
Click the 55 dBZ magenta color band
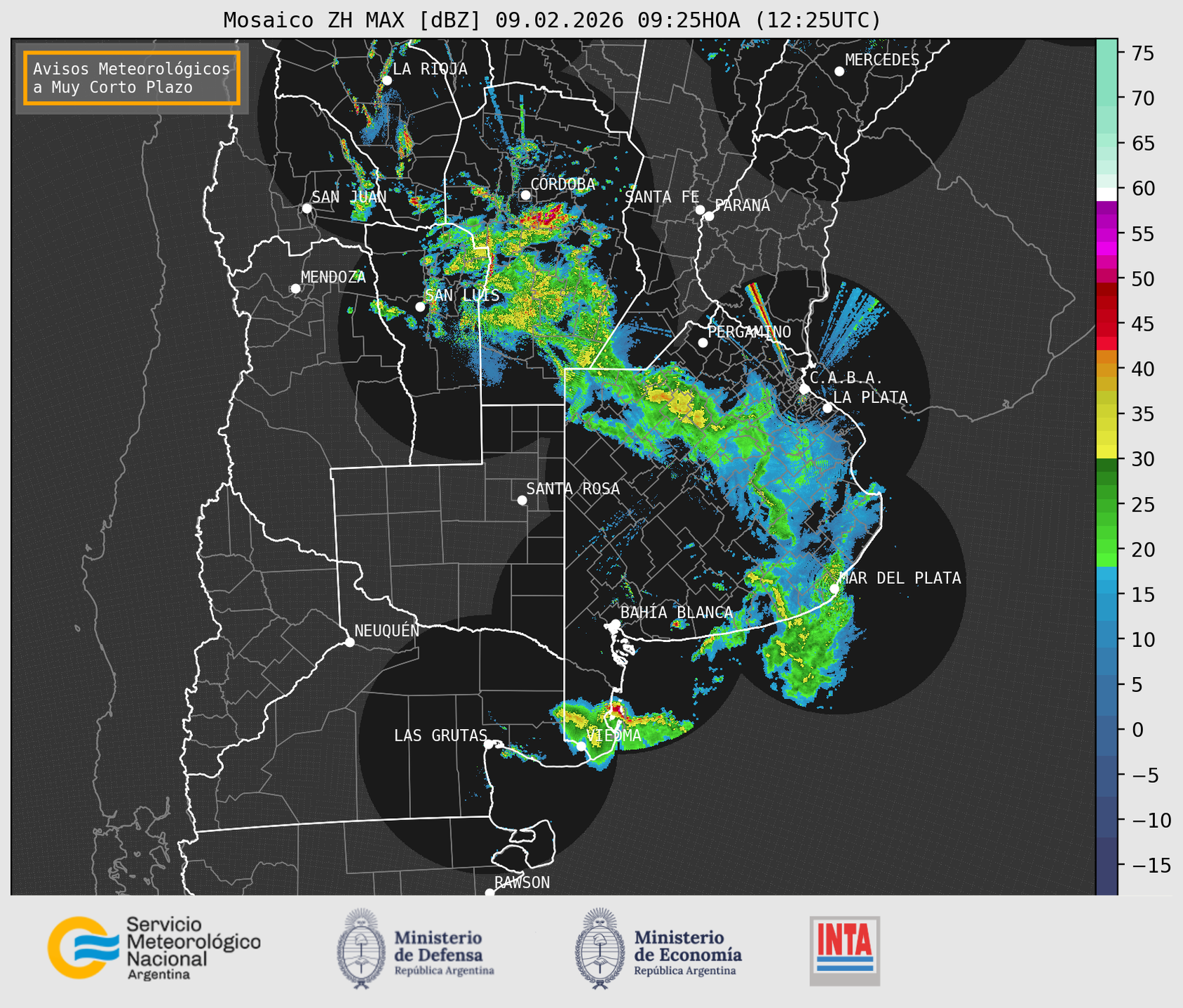click(1107, 234)
